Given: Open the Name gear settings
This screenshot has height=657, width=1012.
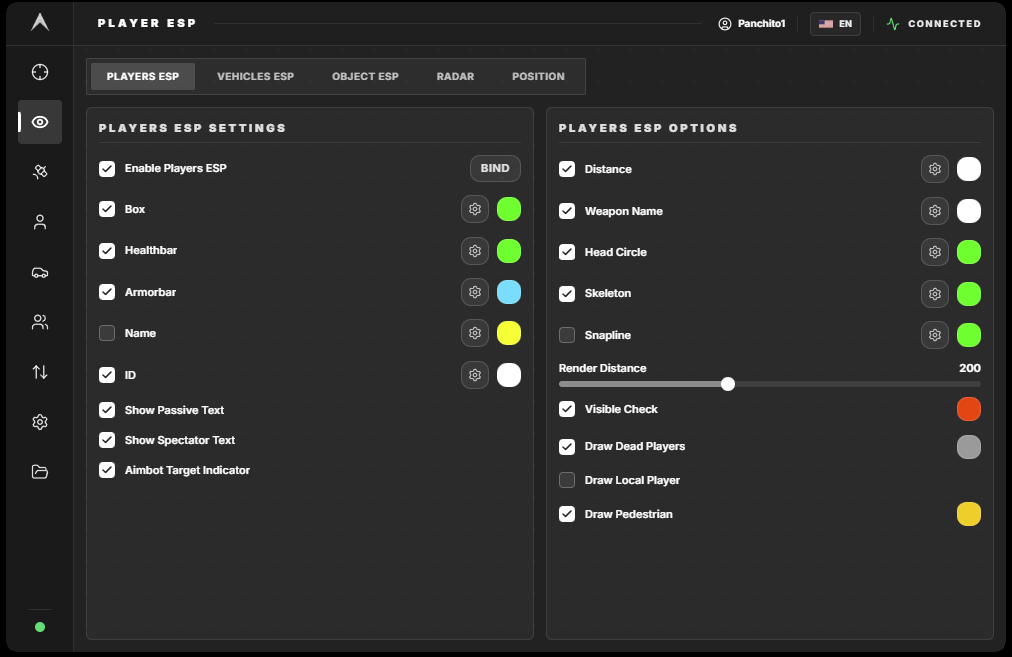Looking at the screenshot, I should (475, 333).
